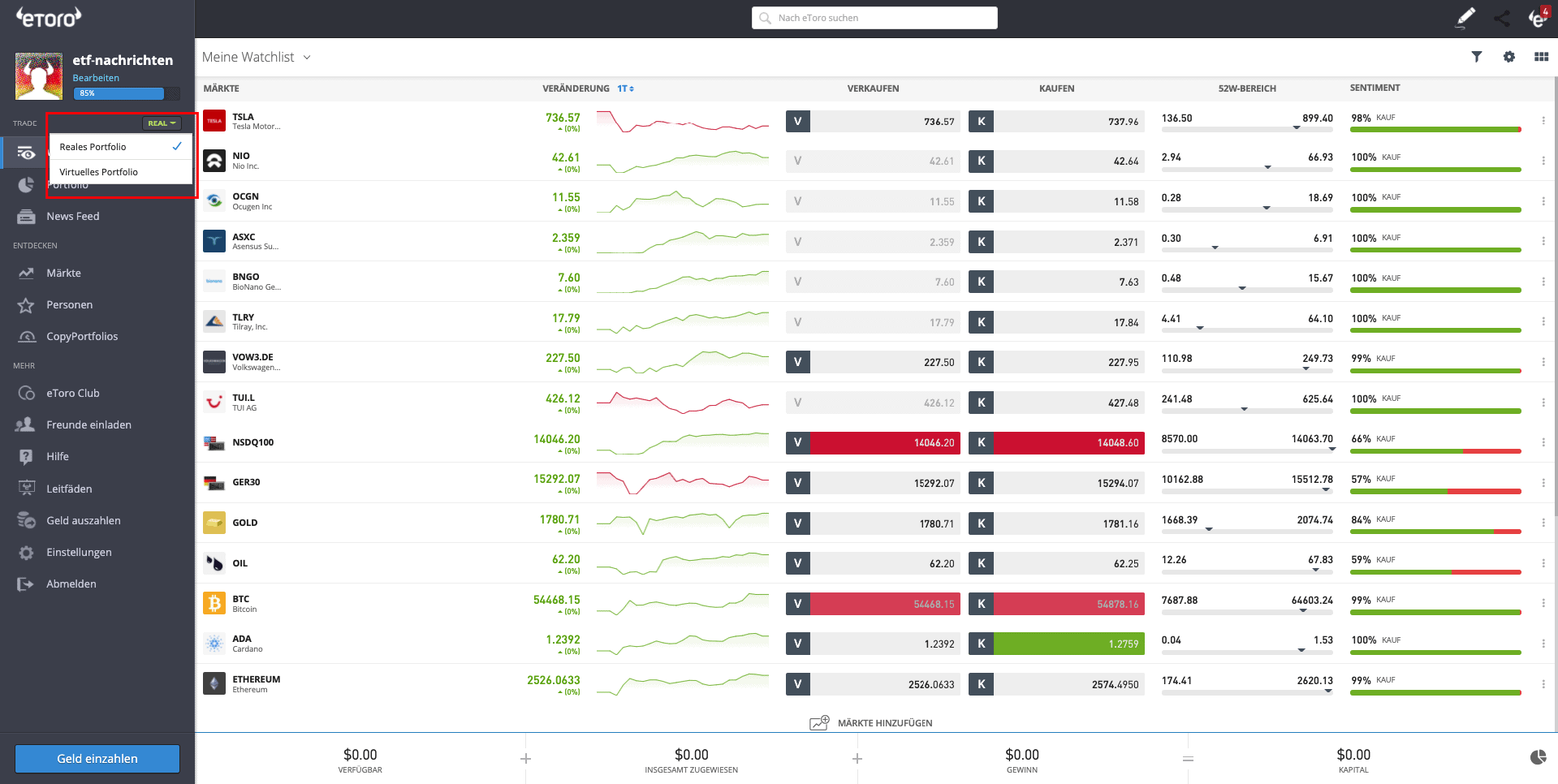Click ADA buy button 1.2759

pos(1056,644)
